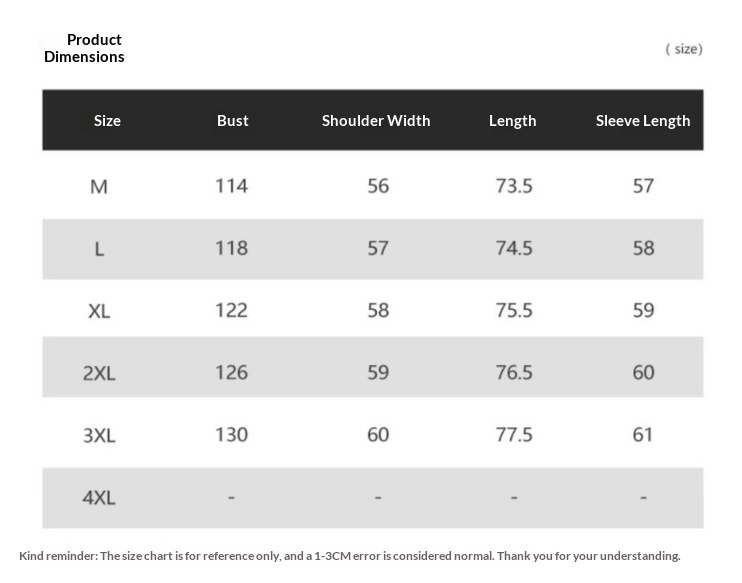Click the Product Dimensions title
This screenshot has width=742, height=583.
tap(85, 48)
